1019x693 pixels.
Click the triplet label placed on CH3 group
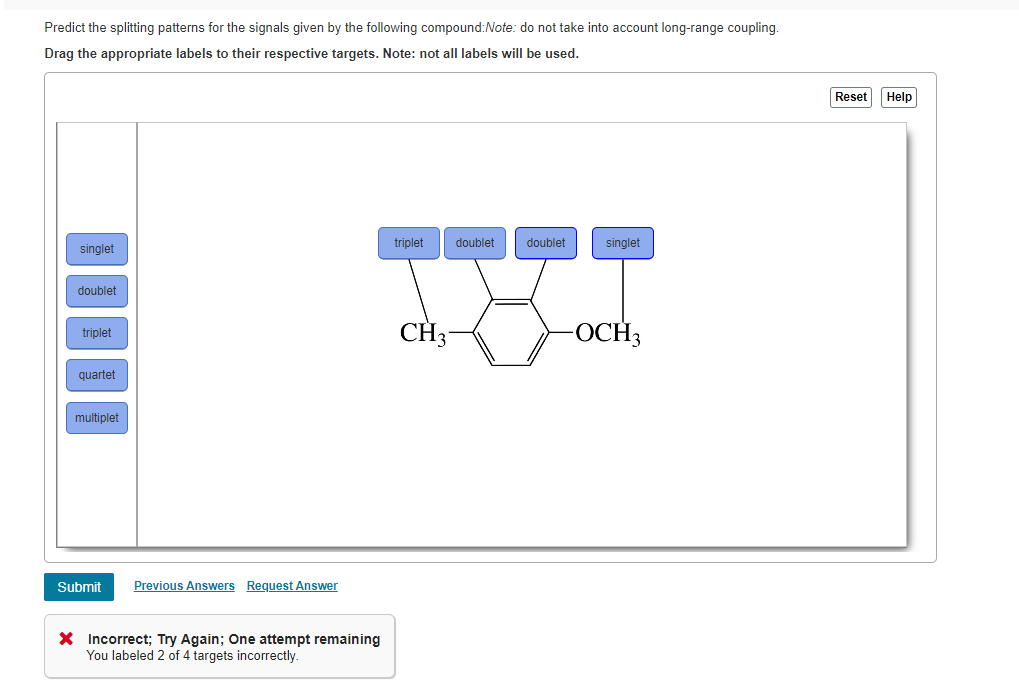408,242
